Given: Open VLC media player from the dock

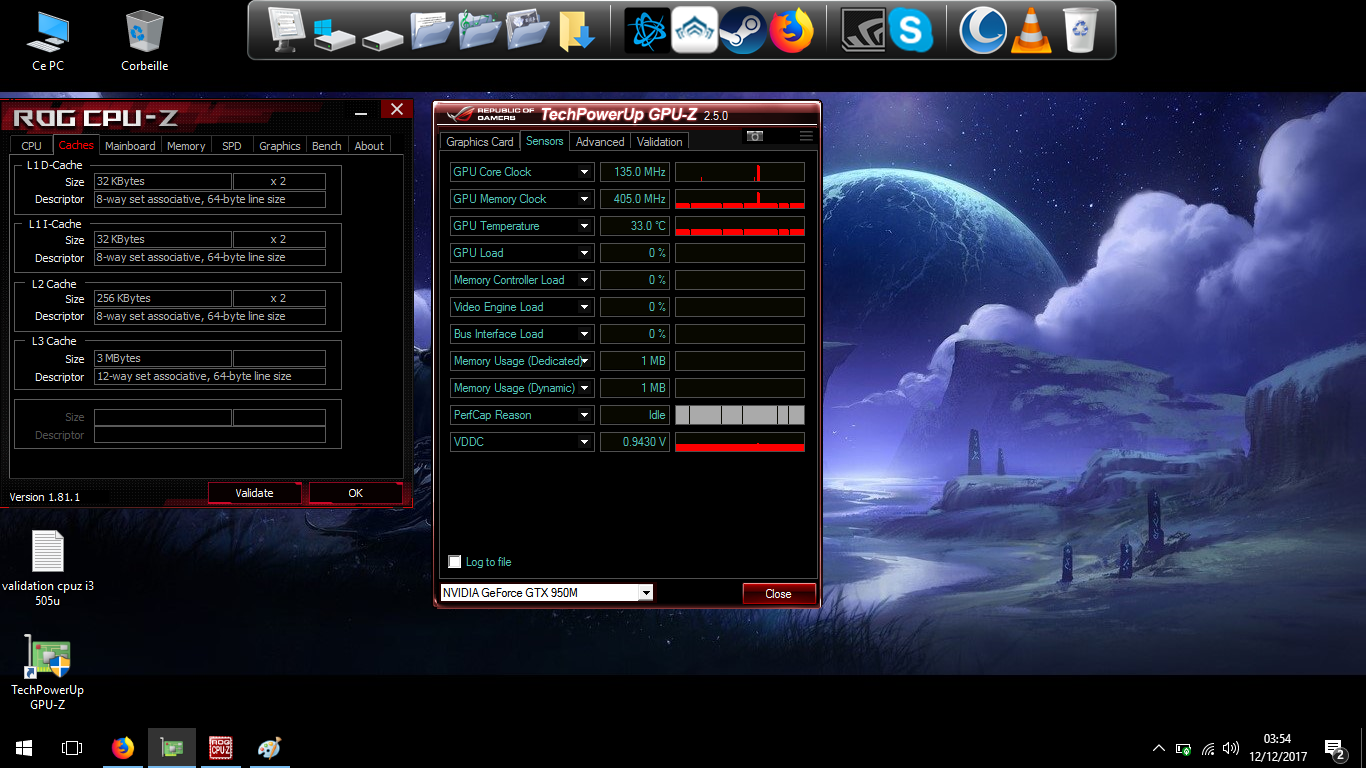Looking at the screenshot, I should [1031, 30].
